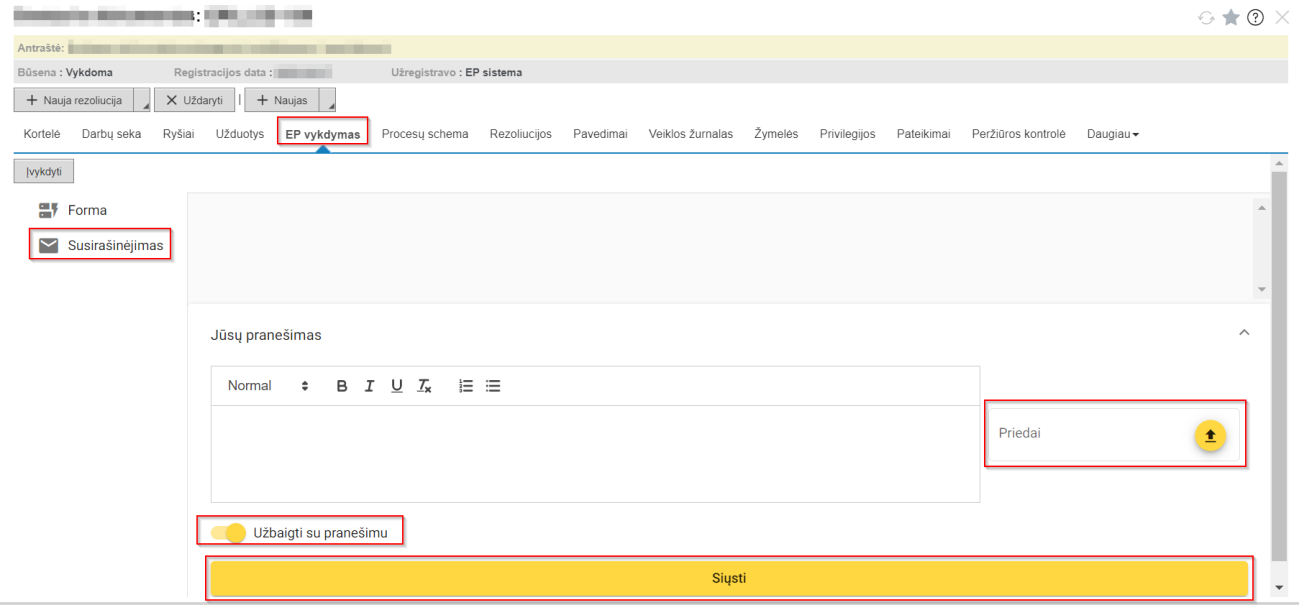Image resolution: width=1299 pixels, height=605 pixels.
Task: Toggle Užbaigti su pranešimu switch
Action: 229,533
